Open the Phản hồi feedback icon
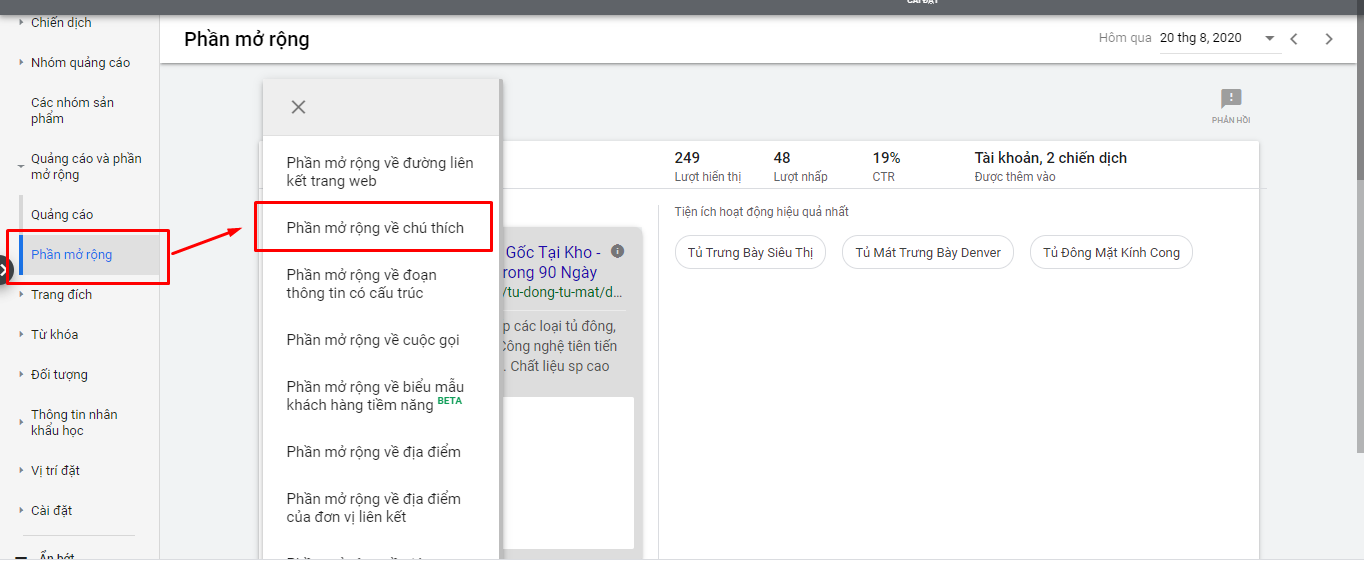The image size is (1364, 561). 1231,106
